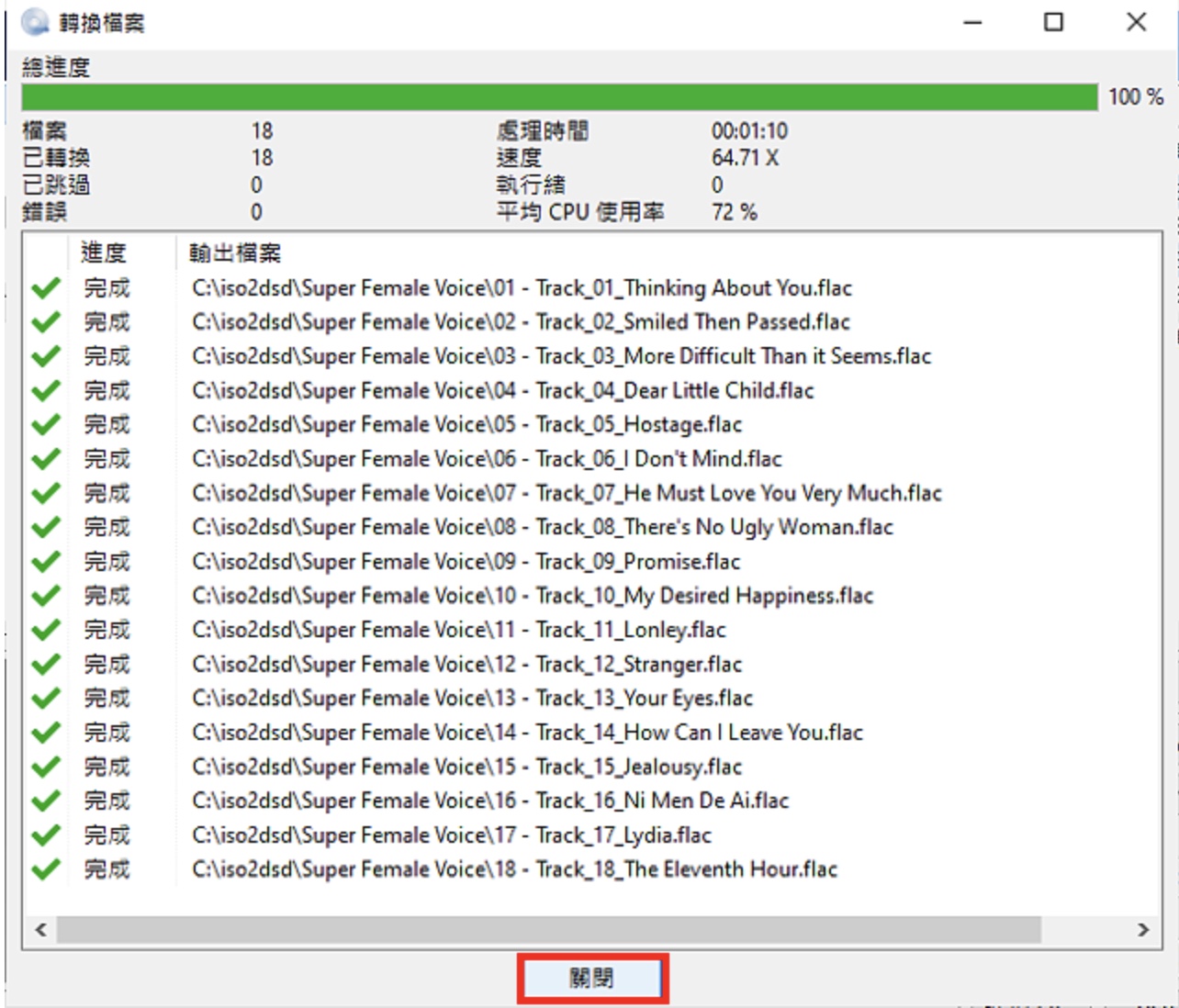The image size is (1179, 1008).
Task: Click checkmark for There's No Ugly Woman
Action: (x=46, y=528)
